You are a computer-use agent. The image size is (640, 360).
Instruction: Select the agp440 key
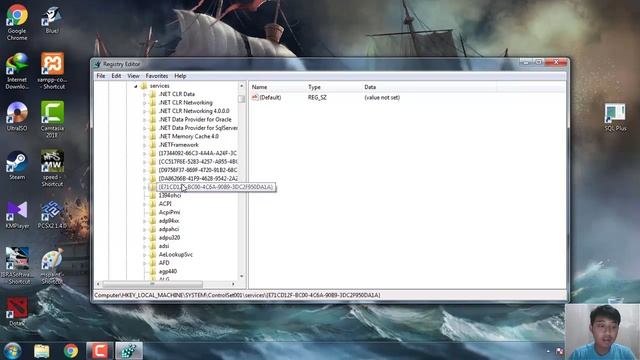click(x=168, y=271)
